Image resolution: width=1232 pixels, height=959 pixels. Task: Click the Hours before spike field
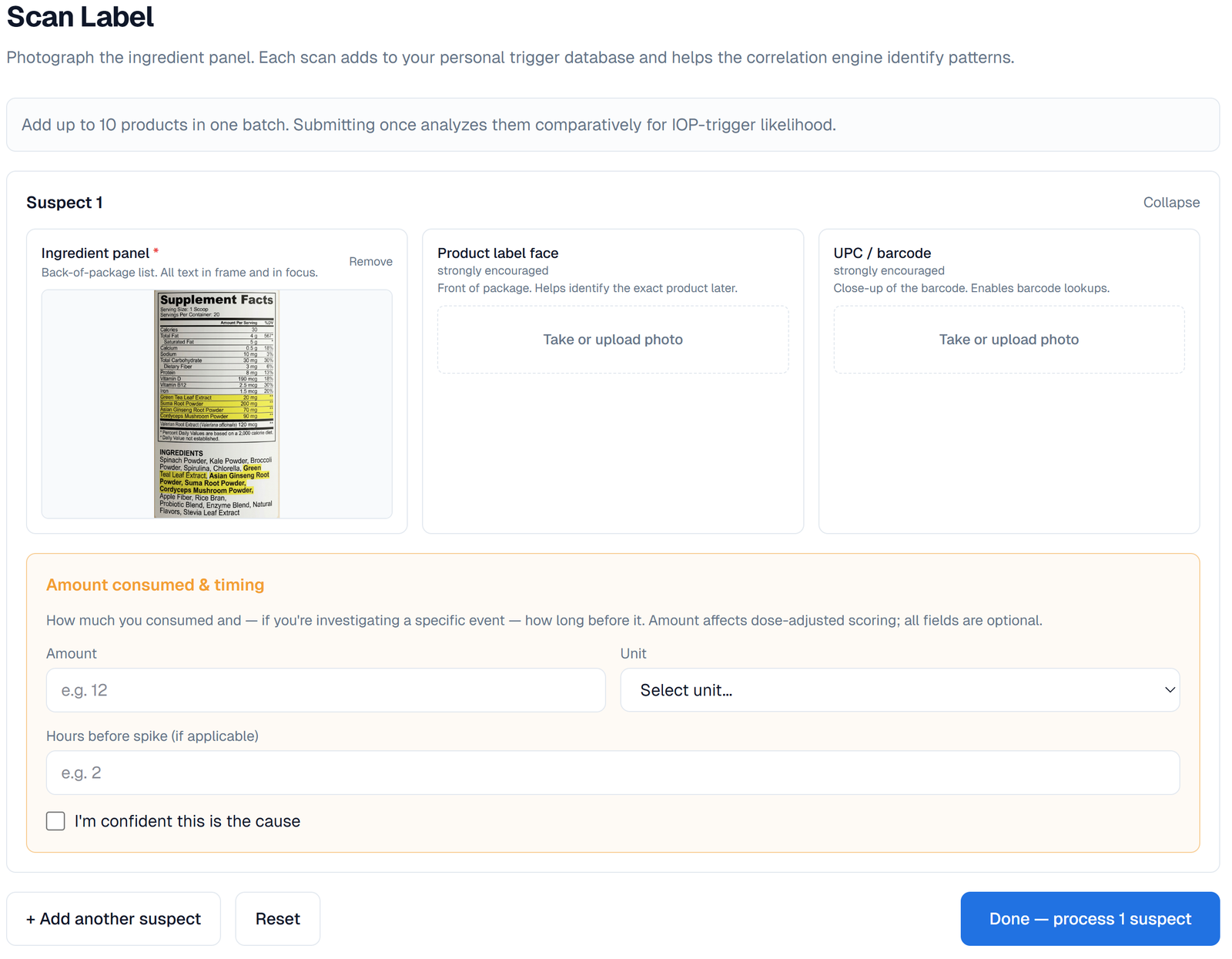click(613, 773)
